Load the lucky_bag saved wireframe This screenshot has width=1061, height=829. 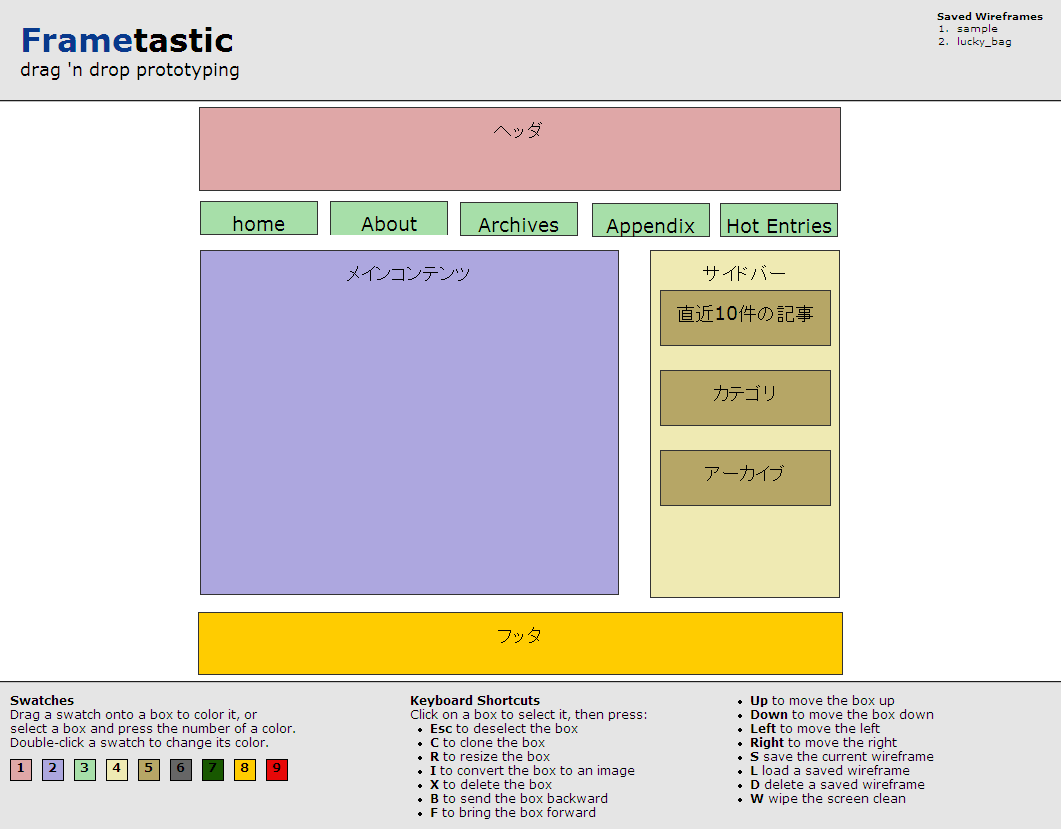pos(983,42)
